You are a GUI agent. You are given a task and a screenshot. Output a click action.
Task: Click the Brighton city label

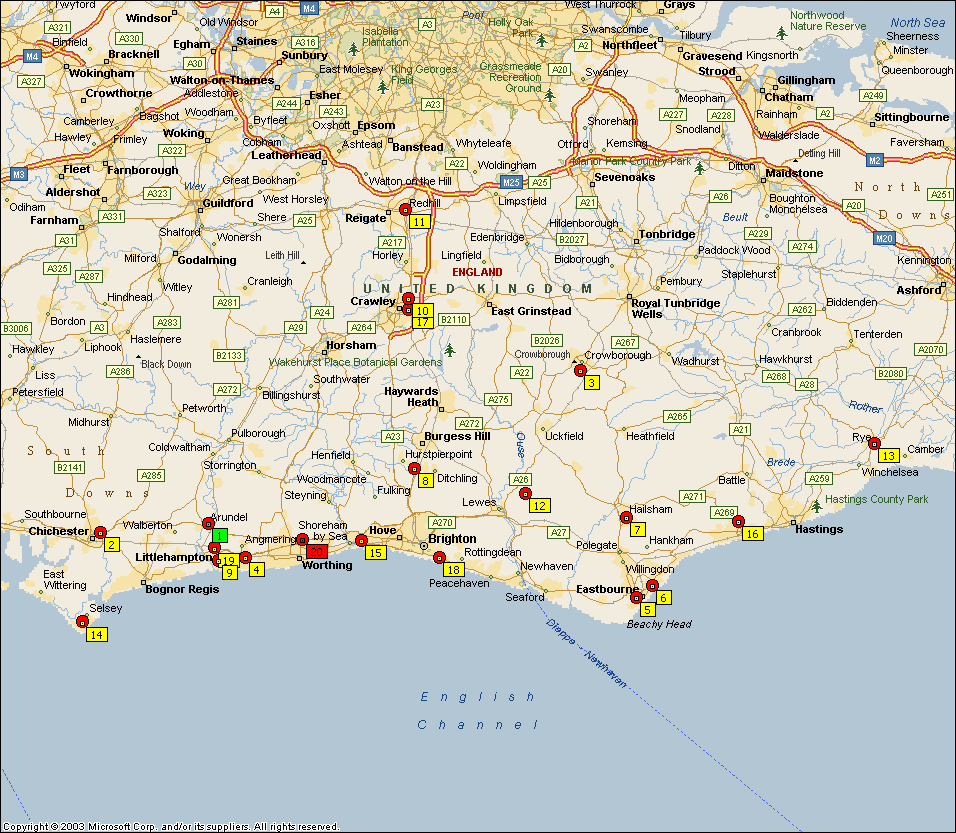[x=452, y=539]
